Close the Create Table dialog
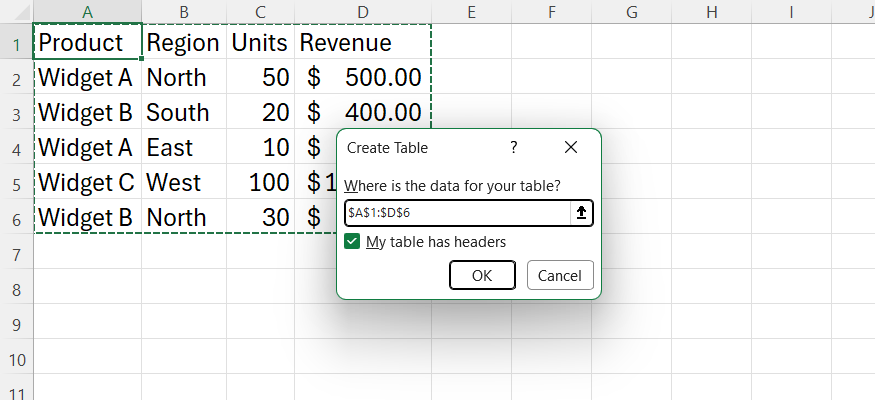 tap(570, 147)
